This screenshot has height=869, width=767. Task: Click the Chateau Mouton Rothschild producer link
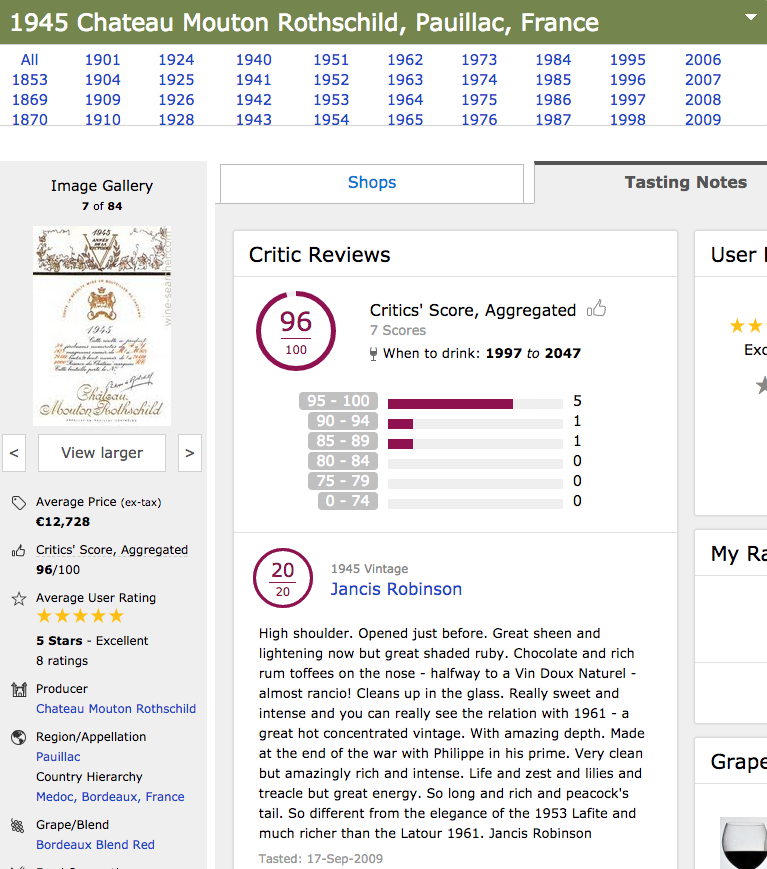[116, 708]
